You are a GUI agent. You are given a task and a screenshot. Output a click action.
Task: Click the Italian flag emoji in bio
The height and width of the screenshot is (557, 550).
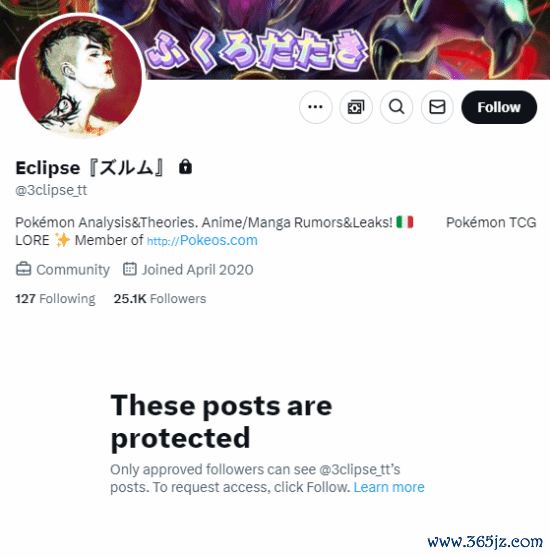tap(405, 222)
